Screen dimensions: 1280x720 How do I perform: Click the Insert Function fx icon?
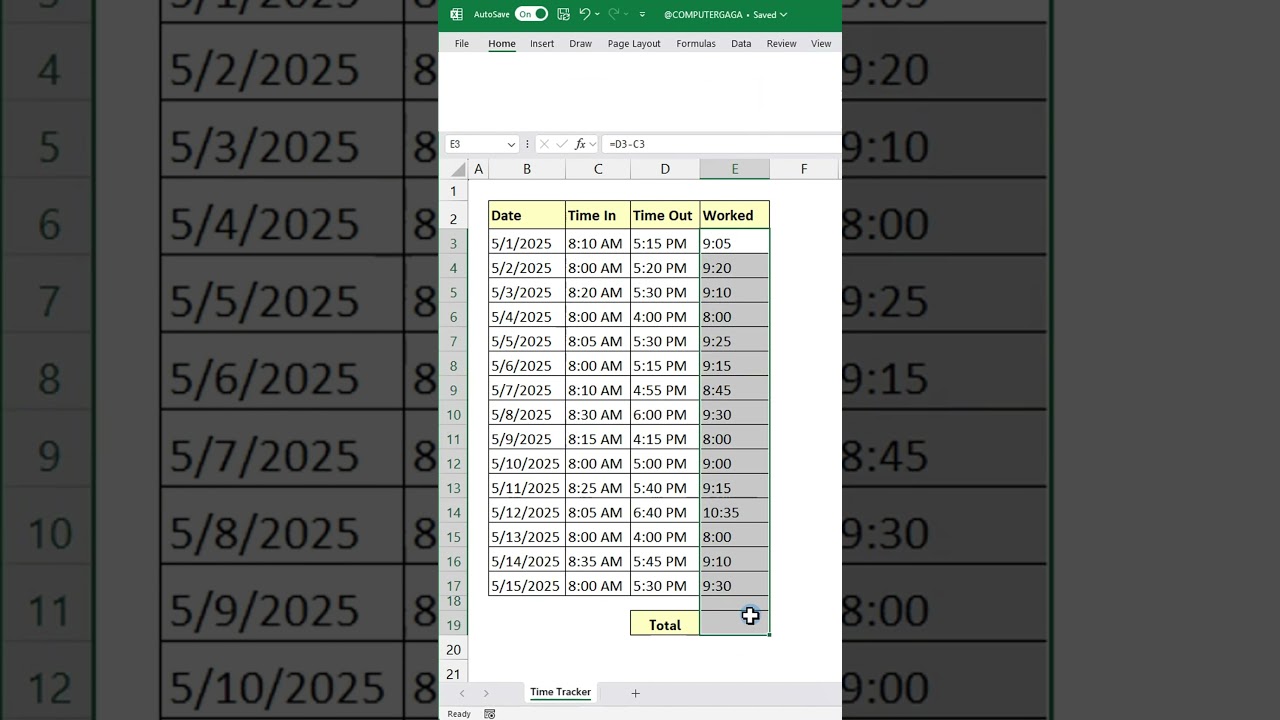coord(580,144)
